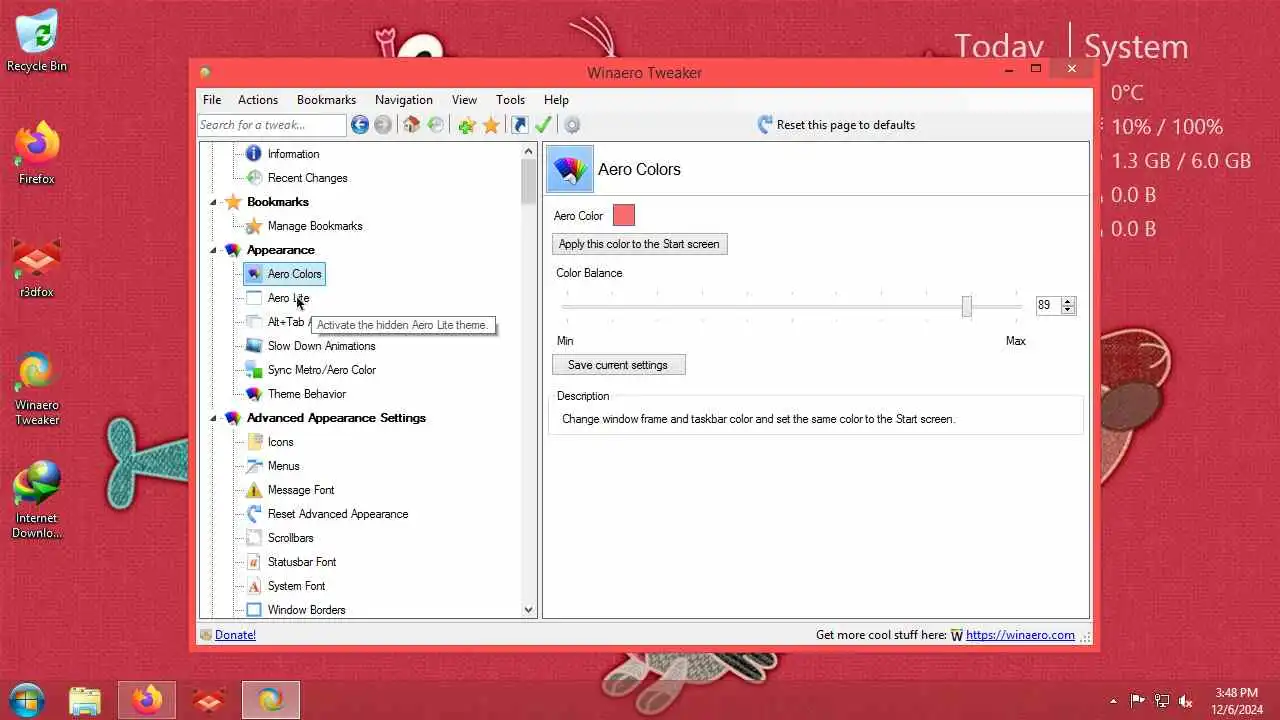The width and height of the screenshot is (1280, 720).
Task: Click the Color Balance slider thumb
Action: (966, 307)
